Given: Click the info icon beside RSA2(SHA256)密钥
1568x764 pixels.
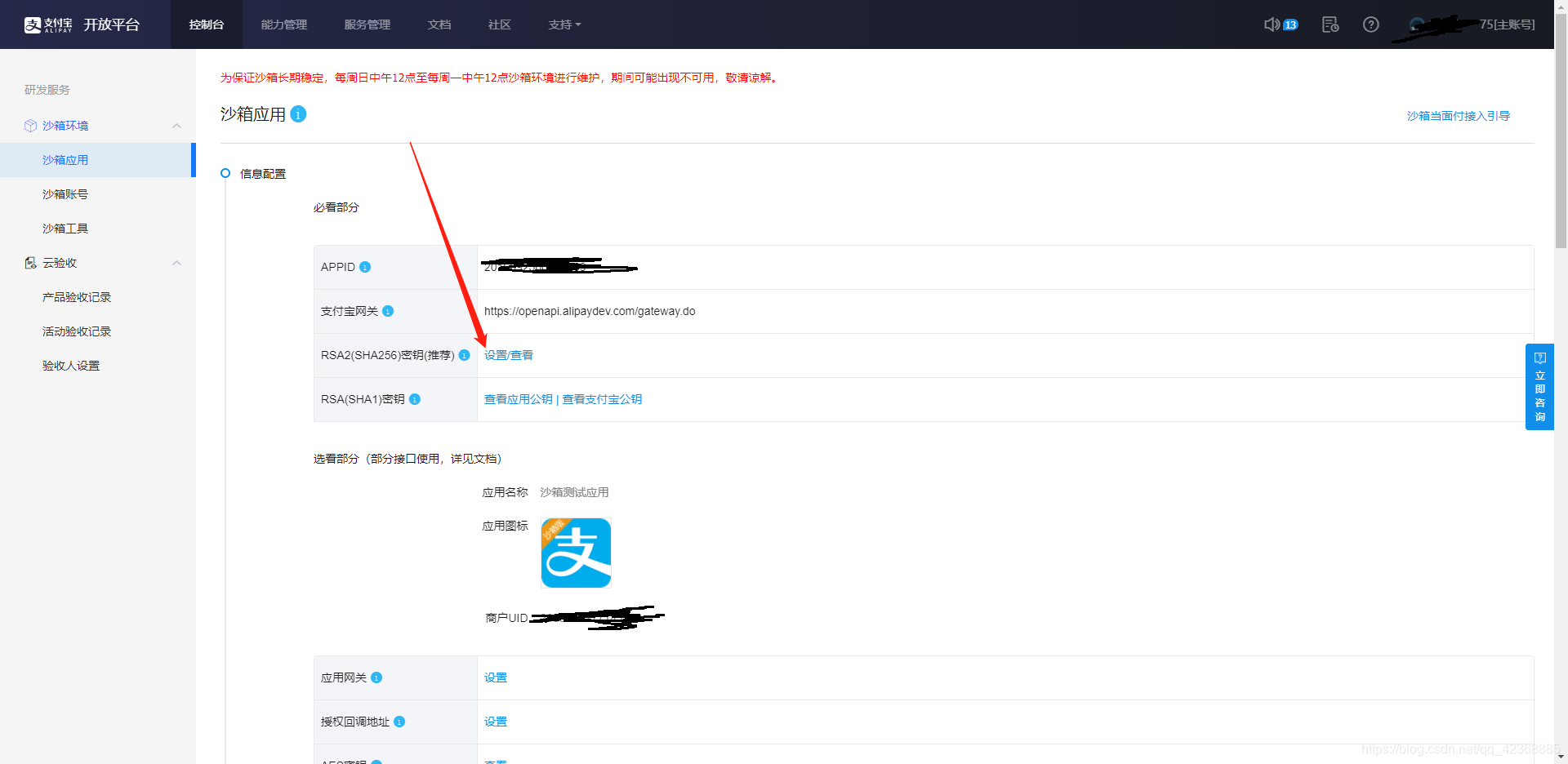Looking at the screenshot, I should [x=464, y=355].
